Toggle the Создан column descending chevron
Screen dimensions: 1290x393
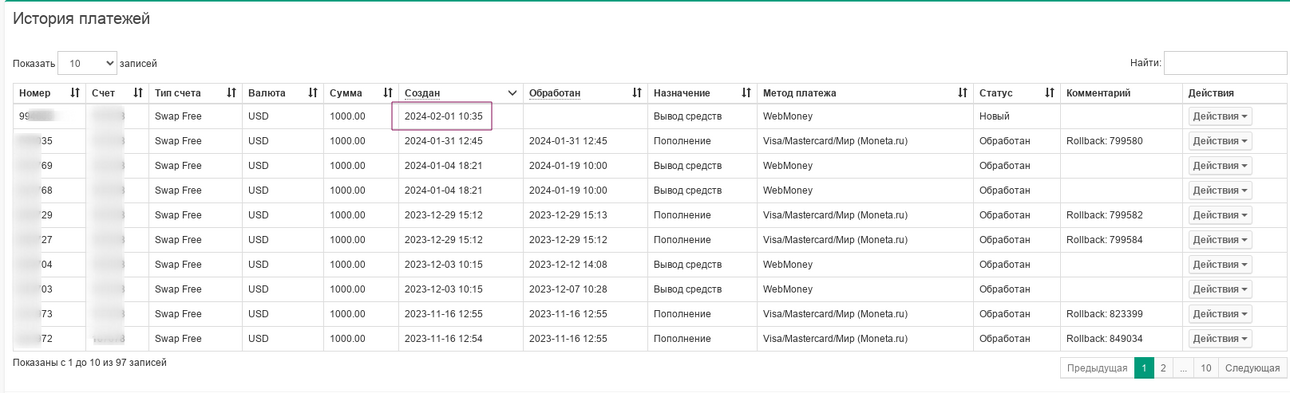click(513, 93)
